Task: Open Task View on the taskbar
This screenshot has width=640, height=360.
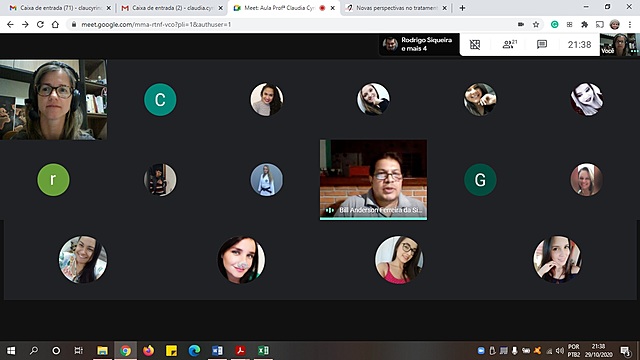Action: coord(78,351)
